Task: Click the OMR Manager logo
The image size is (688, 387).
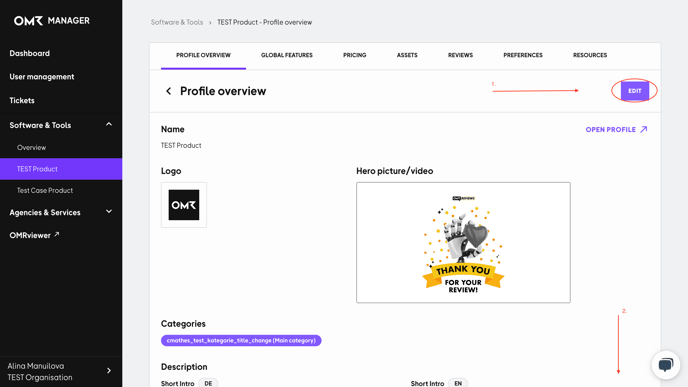Action: [52, 21]
